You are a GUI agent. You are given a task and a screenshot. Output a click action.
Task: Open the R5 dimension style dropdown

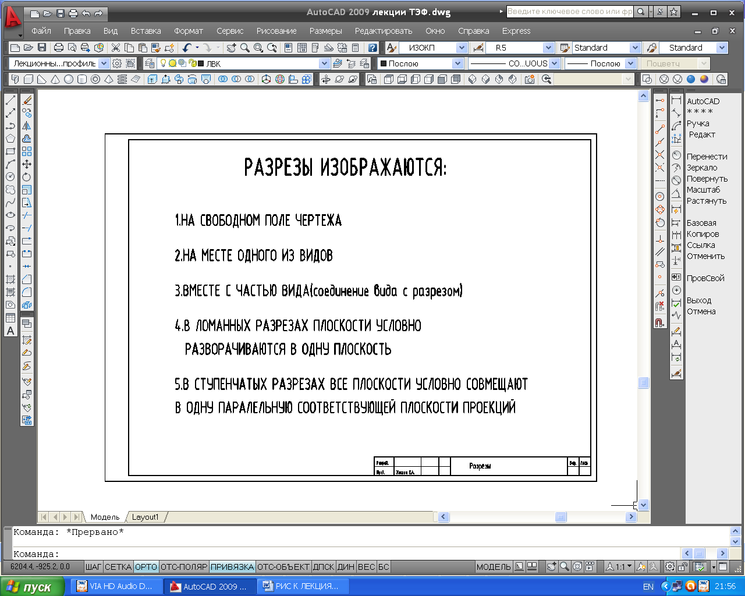548,48
